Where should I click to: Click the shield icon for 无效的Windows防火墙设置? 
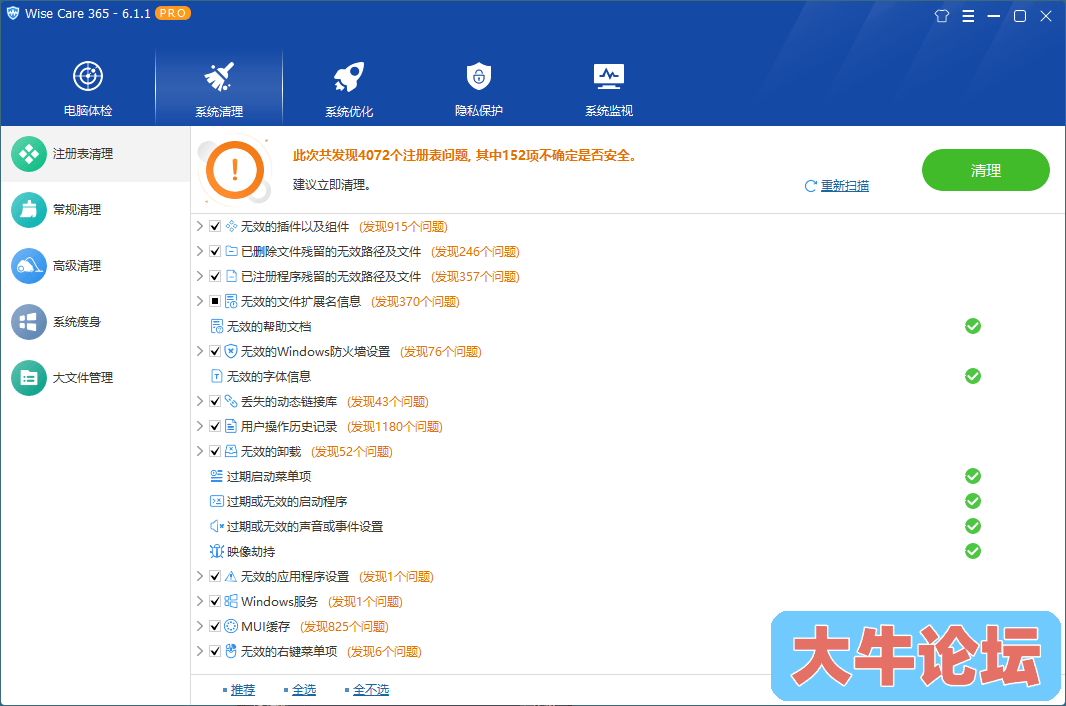(x=231, y=352)
